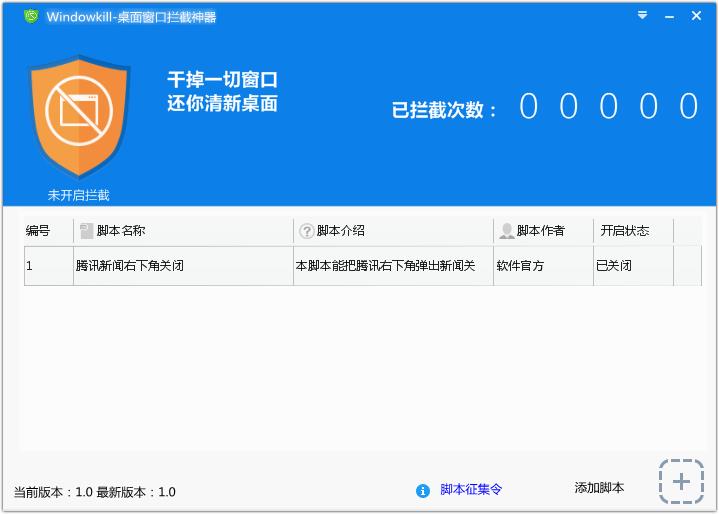Toggle the 已关闭 status of the script

pyautogui.click(x=614, y=266)
